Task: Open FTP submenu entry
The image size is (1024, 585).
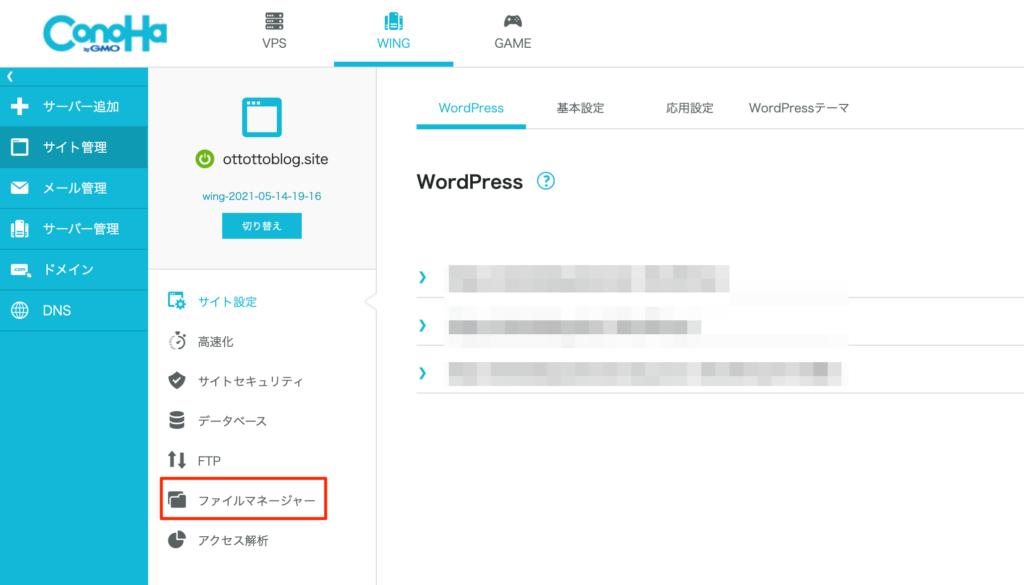Action: (x=209, y=461)
